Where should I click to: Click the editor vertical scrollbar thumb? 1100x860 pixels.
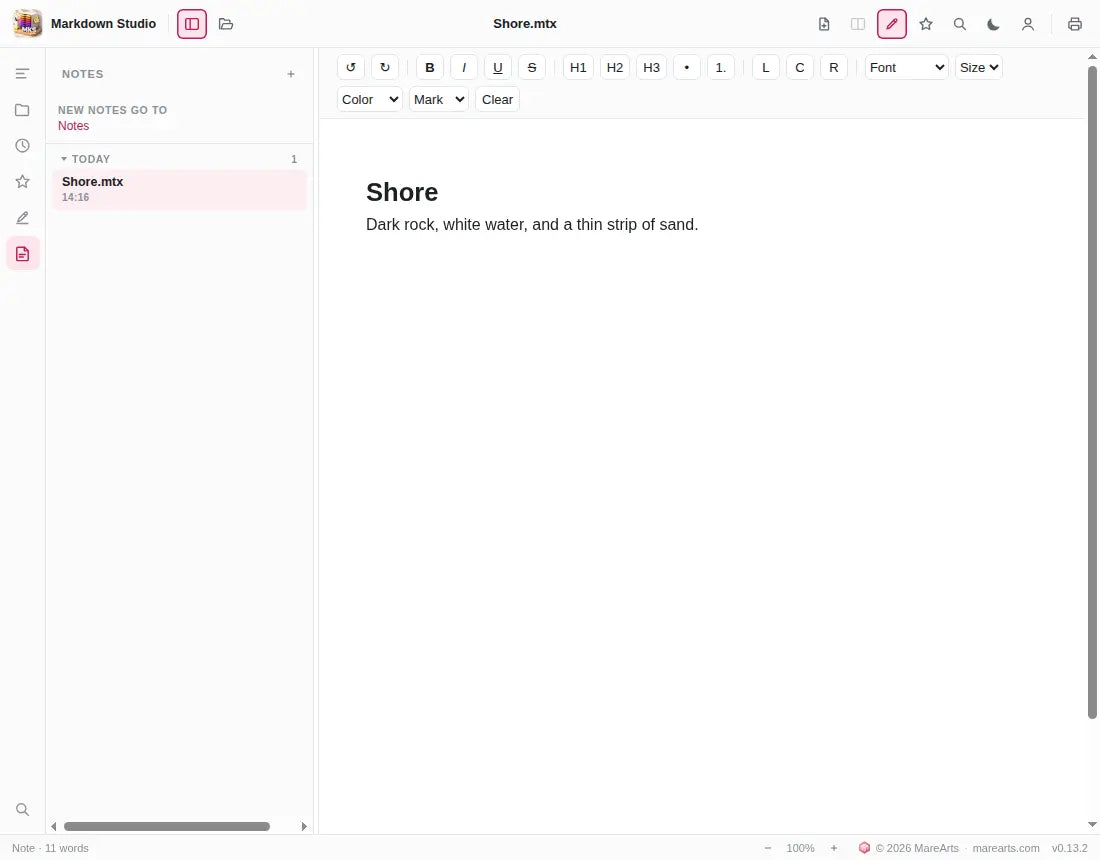(x=1092, y=392)
